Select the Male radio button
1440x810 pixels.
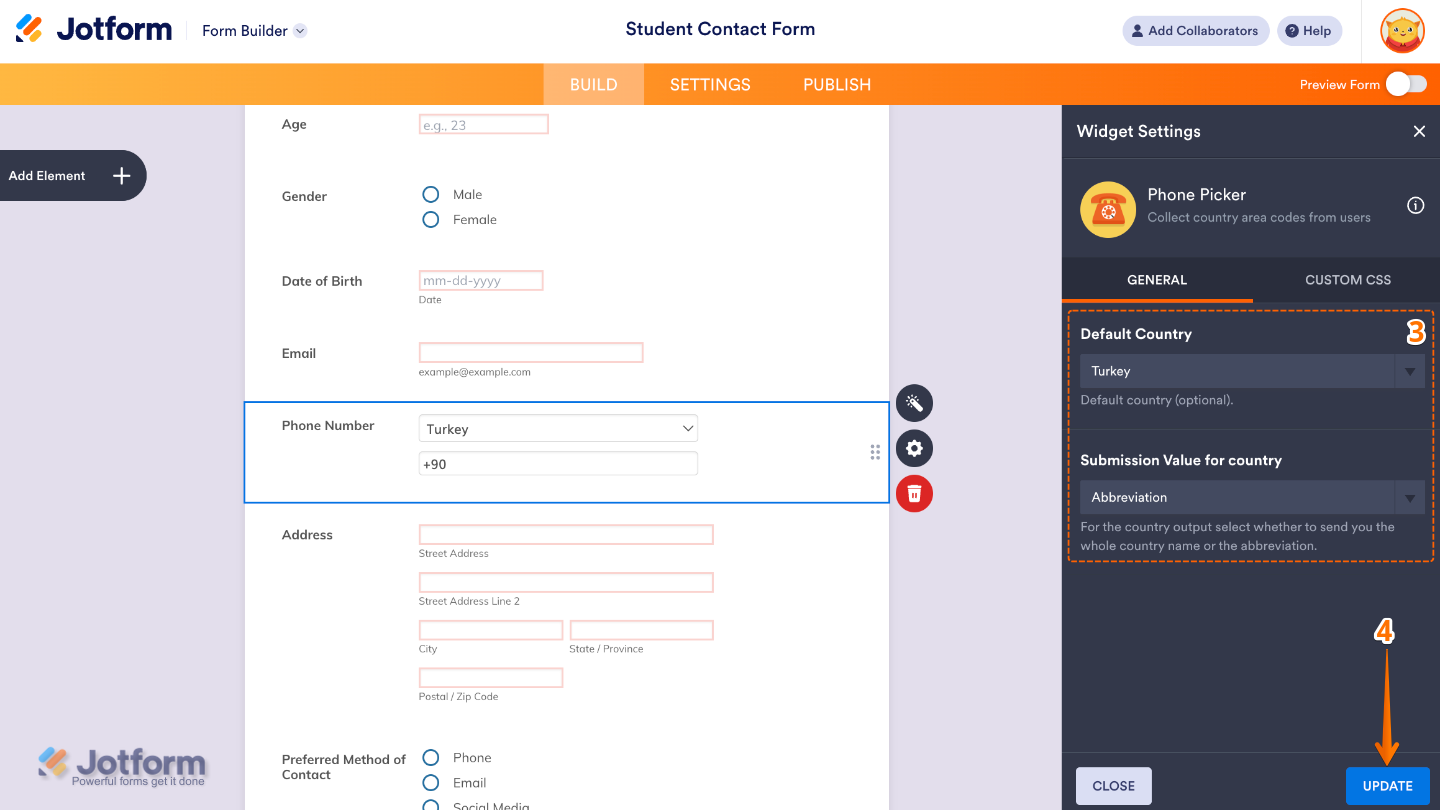pyautogui.click(x=430, y=194)
